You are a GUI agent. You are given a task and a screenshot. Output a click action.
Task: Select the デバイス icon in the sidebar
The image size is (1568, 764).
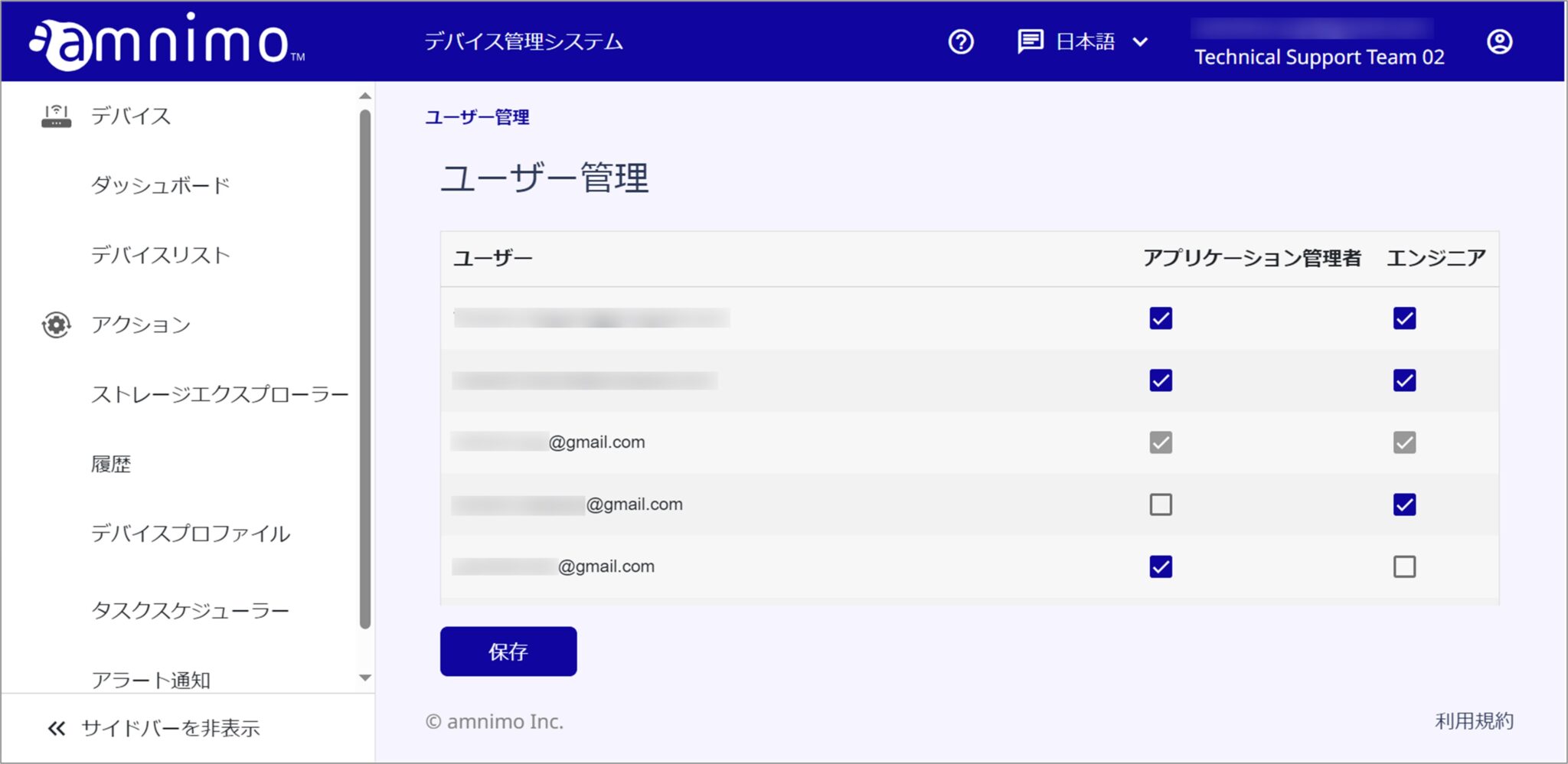55,115
